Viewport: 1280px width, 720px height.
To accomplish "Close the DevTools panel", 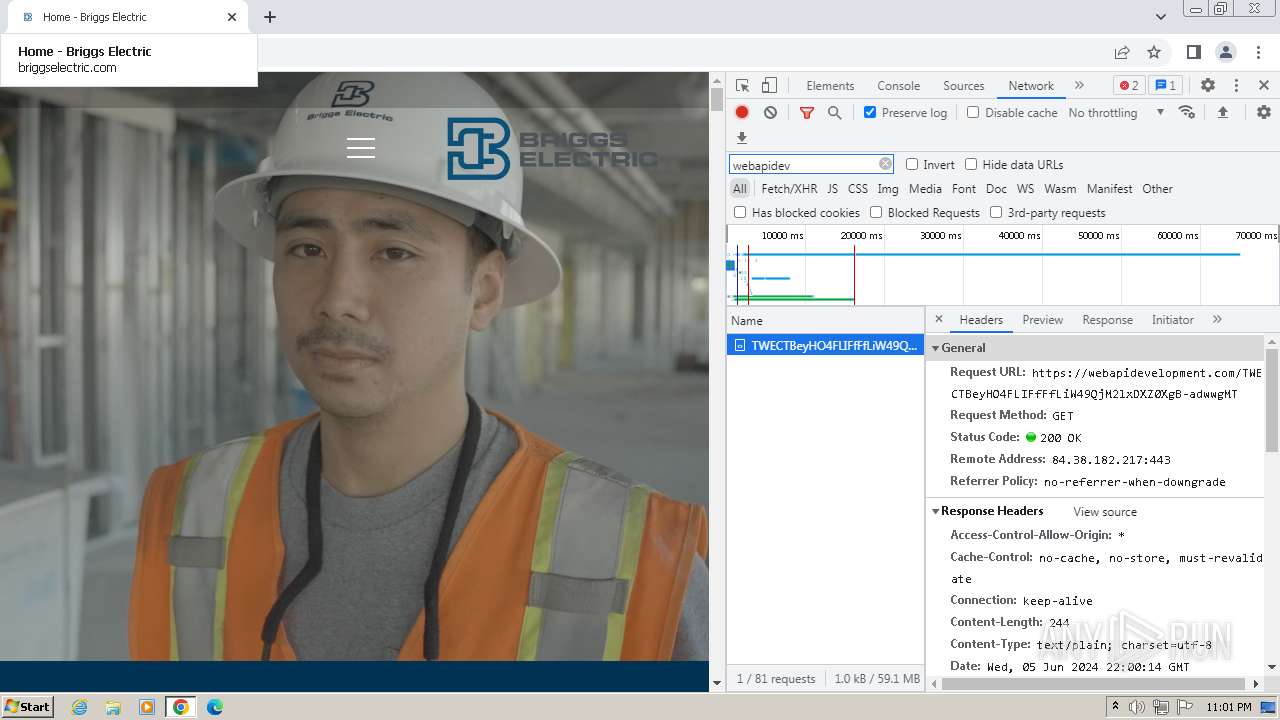I will pos(1264,86).
